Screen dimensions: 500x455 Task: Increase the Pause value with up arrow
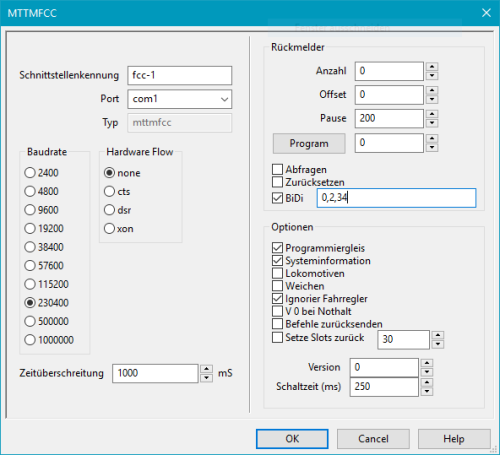tap(432, 114)
